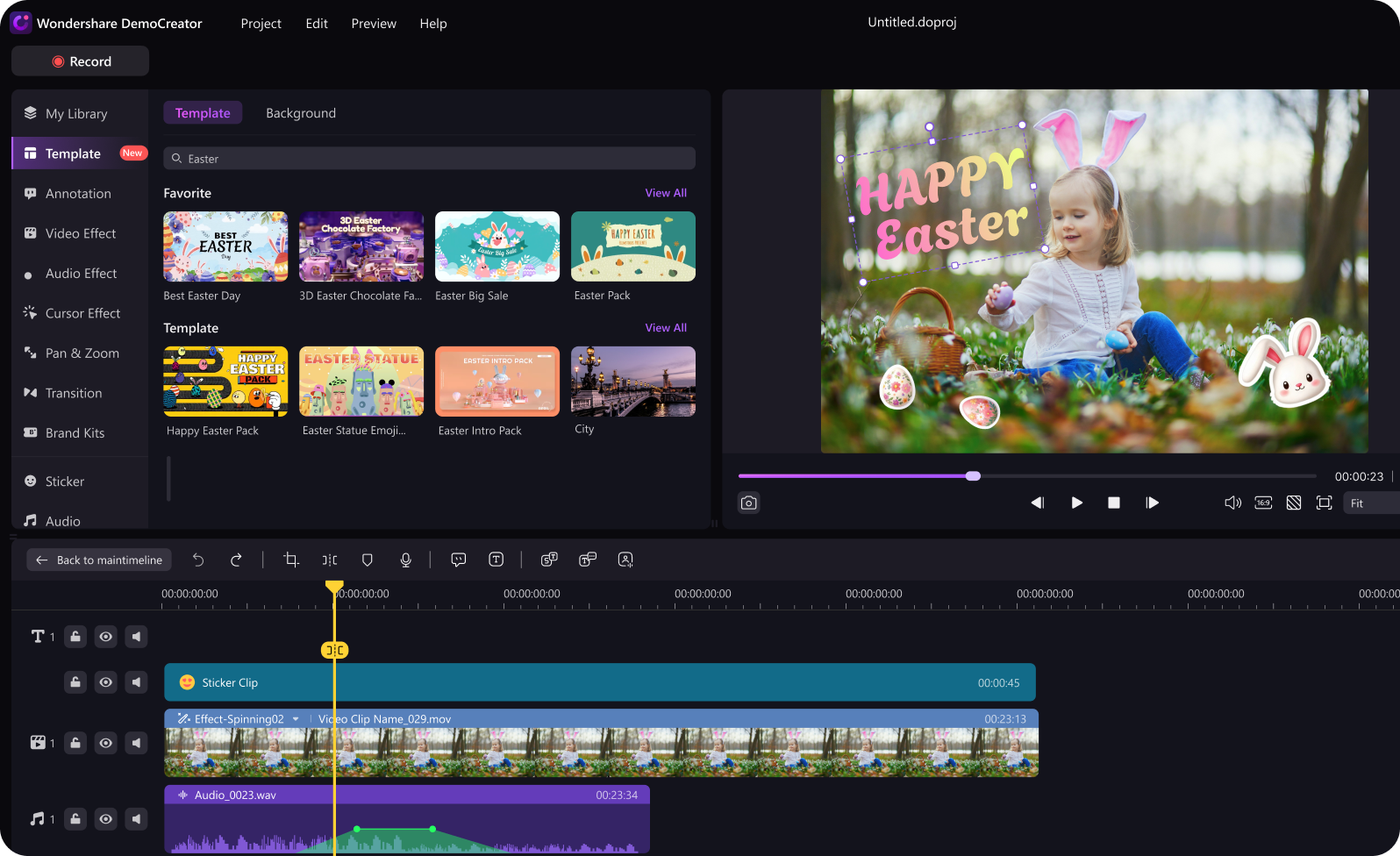Click Back to maintimeline
The image size is (1400, 856).
pos(99,560)
